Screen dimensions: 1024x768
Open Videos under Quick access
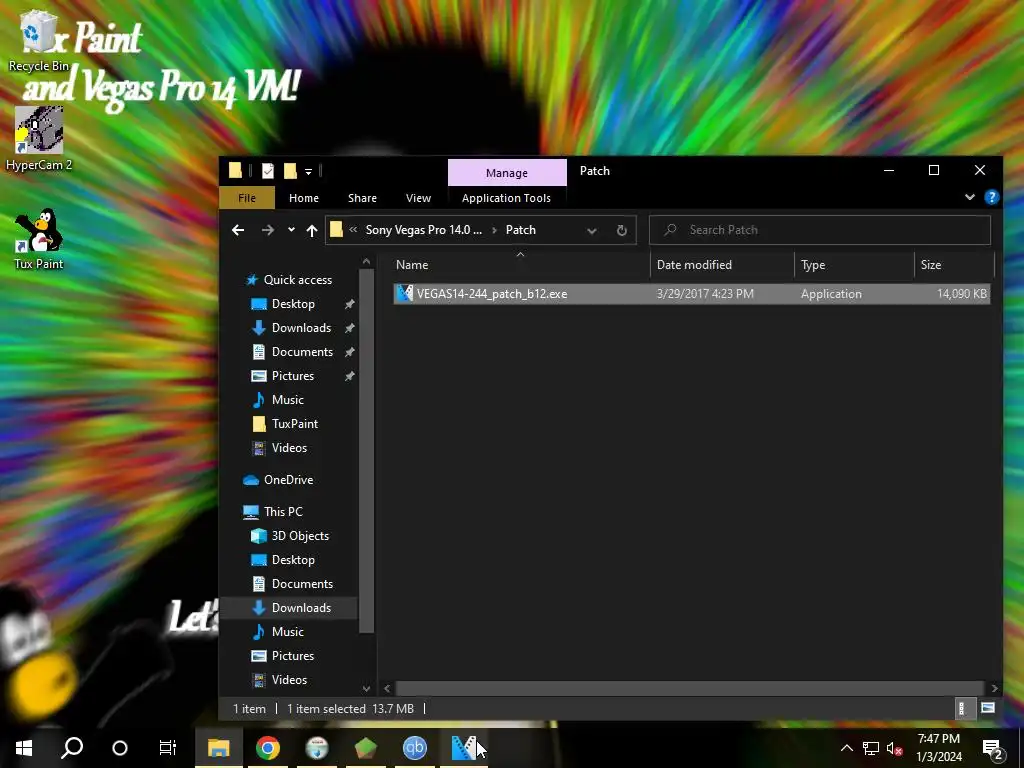click(289, 448)
